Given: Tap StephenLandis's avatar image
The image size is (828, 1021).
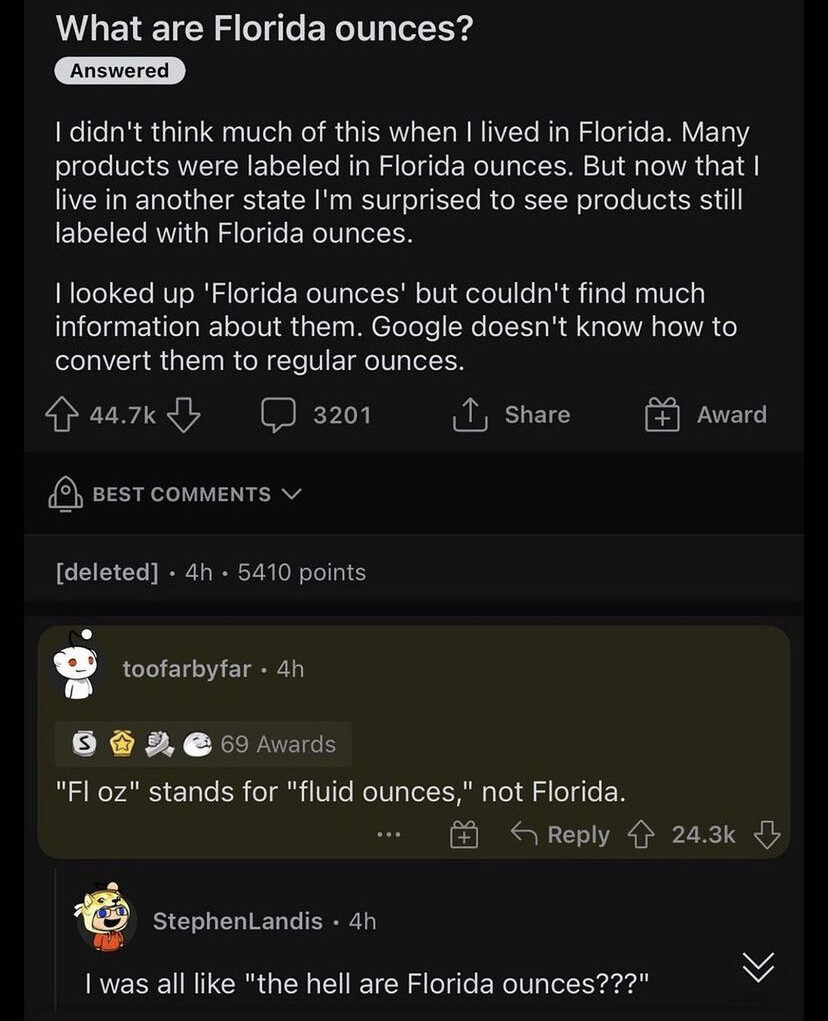Looking at the screenshot, I should [106, 916].
